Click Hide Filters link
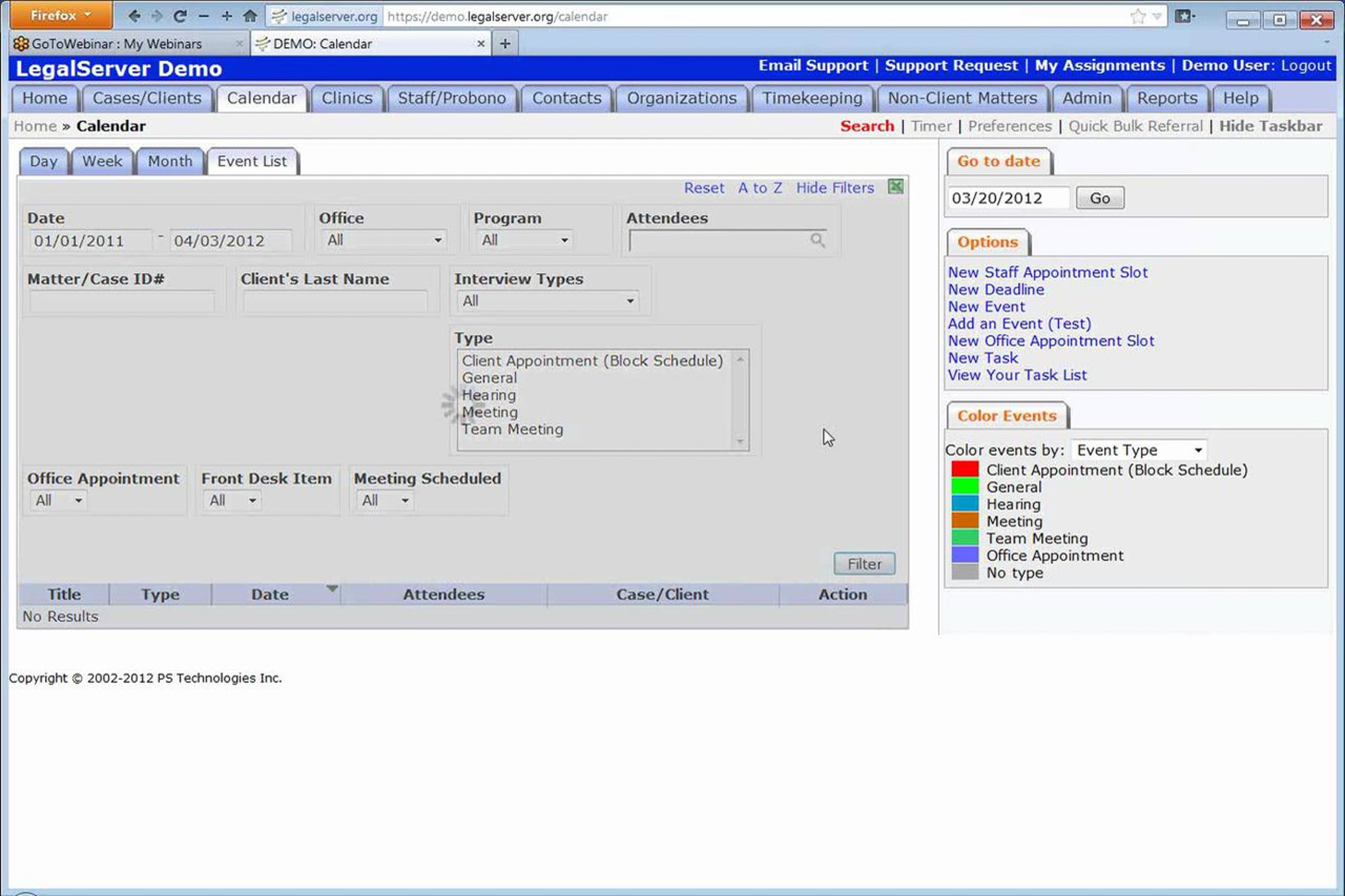 click(835, 188)
